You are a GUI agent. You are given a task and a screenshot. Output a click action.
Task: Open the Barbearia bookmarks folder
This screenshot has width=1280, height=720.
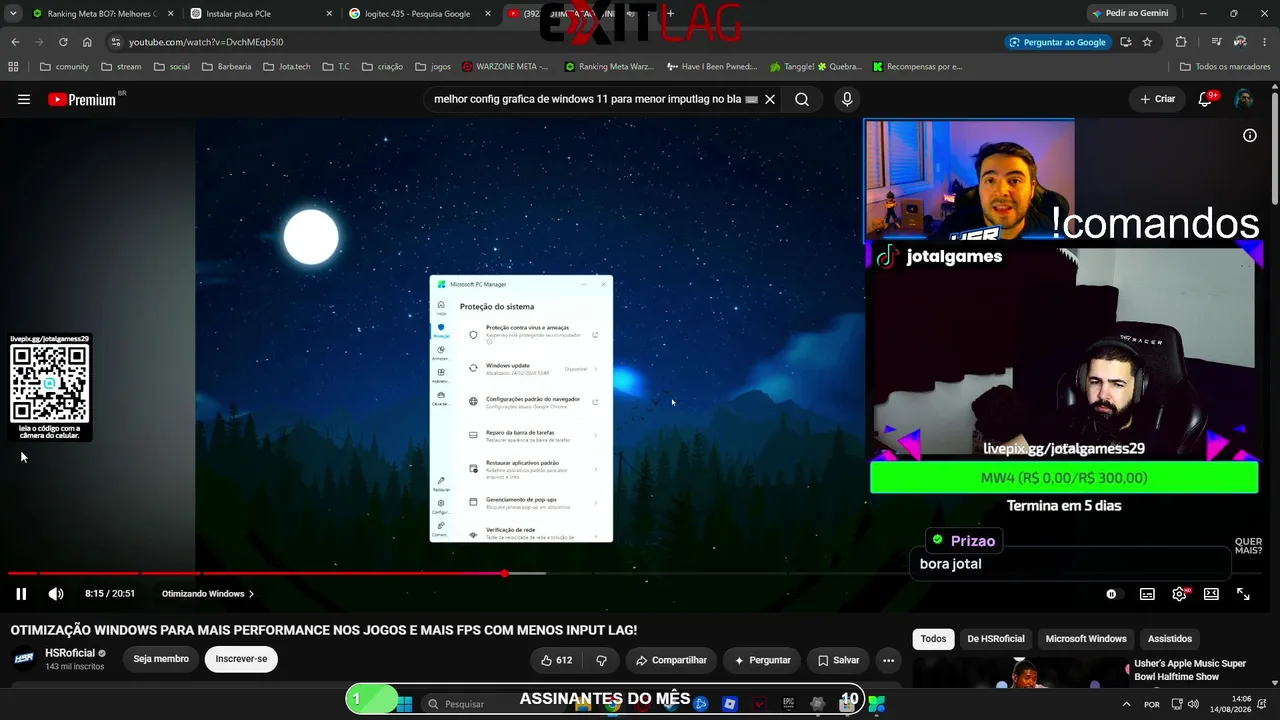226,67
